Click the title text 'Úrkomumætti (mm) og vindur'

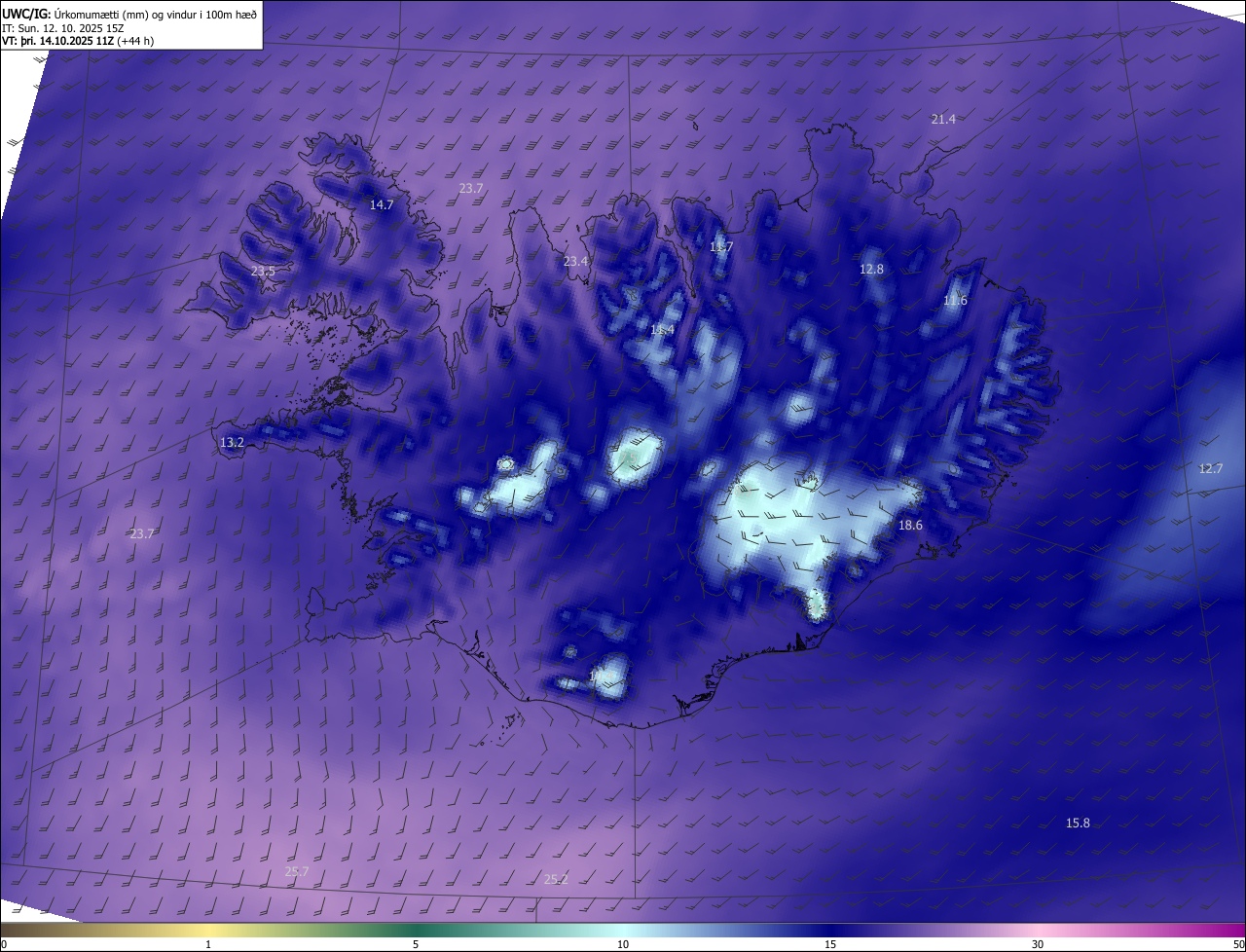click(x=125, y=14)
